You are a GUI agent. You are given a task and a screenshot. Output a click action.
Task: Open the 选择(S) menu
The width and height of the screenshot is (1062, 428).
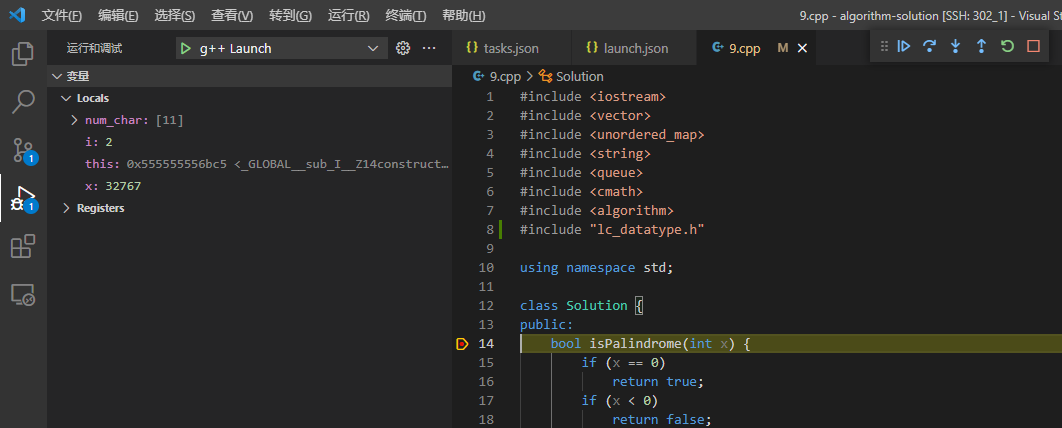(175, 16)
